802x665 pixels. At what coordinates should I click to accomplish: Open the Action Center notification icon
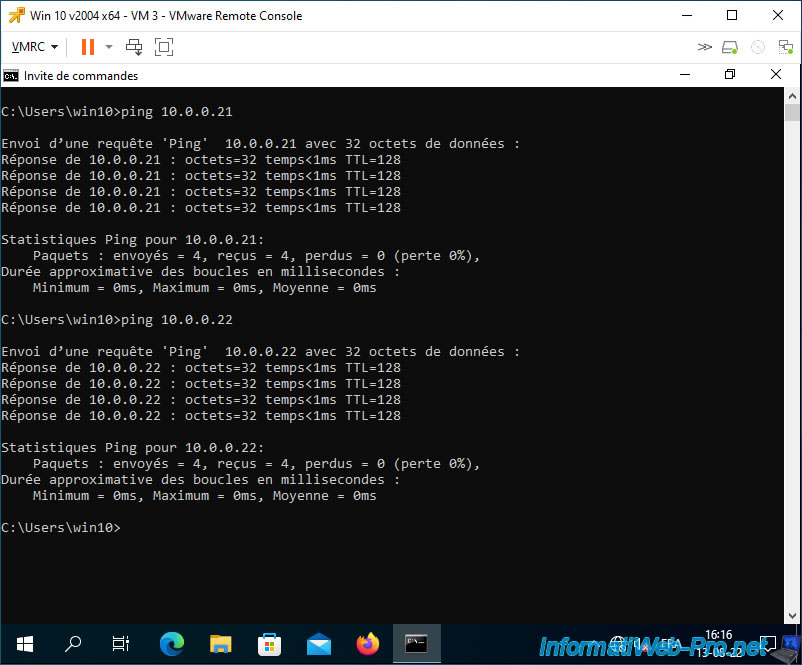pyautogui.click(x=767, y=644)
